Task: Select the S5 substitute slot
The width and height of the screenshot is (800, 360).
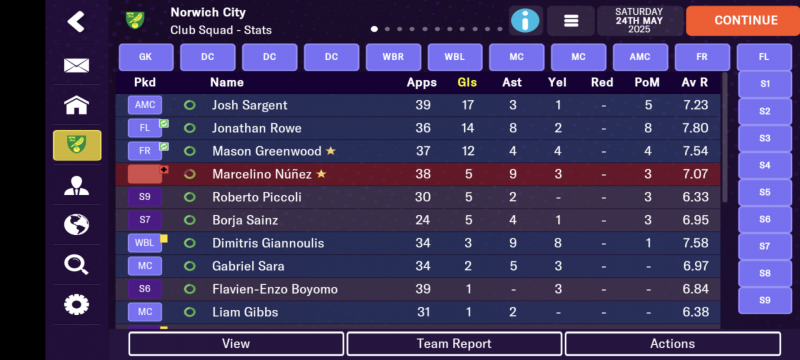Action: (764, 192)
